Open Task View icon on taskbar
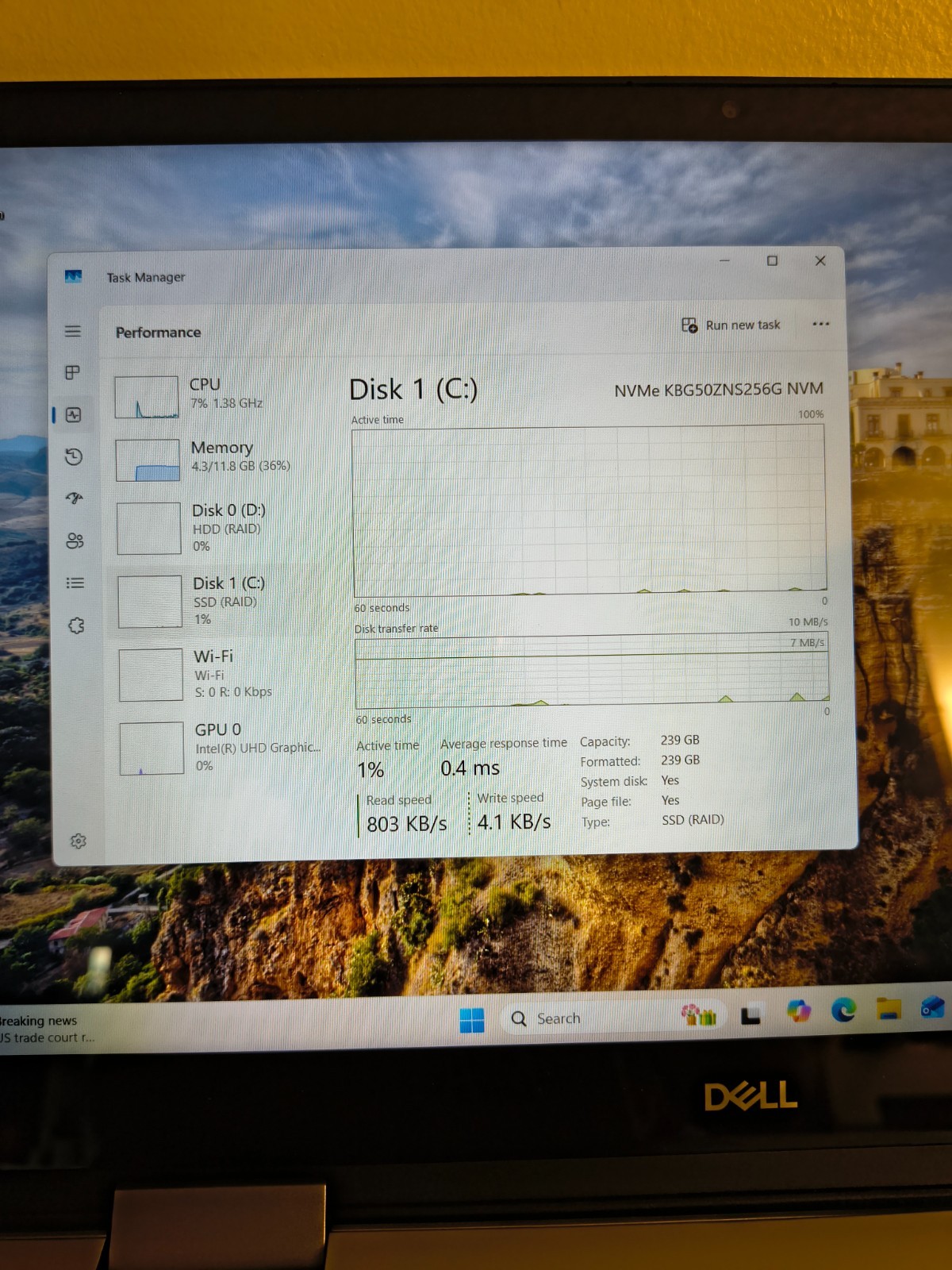952x1270 pixels. 750,1015
